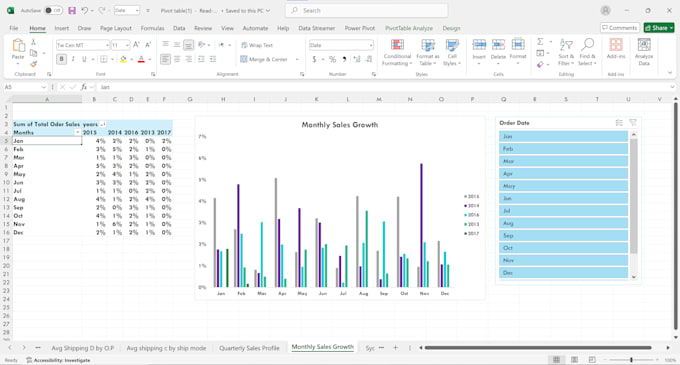Viewport: 680px width, 365px height.
Task: Apply Comma Style format
Action: click(344, 59)
